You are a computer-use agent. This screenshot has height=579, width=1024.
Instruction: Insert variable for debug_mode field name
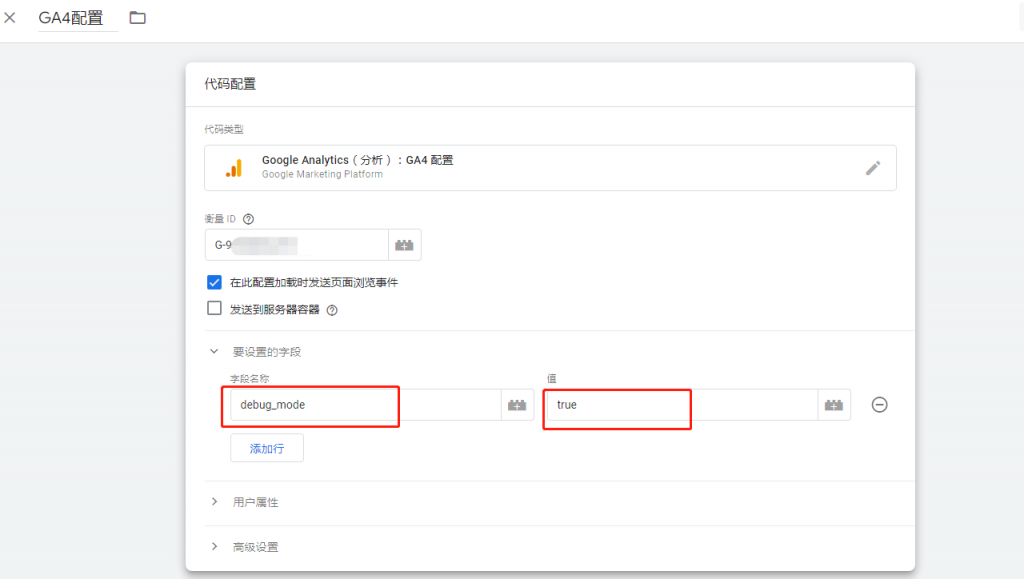pos(517,405)
